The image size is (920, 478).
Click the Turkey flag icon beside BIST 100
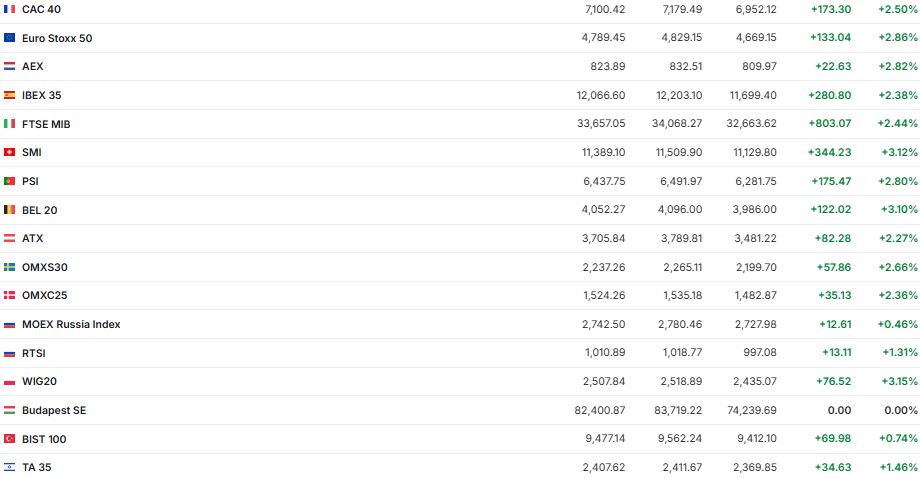click(x=10, y=439)
